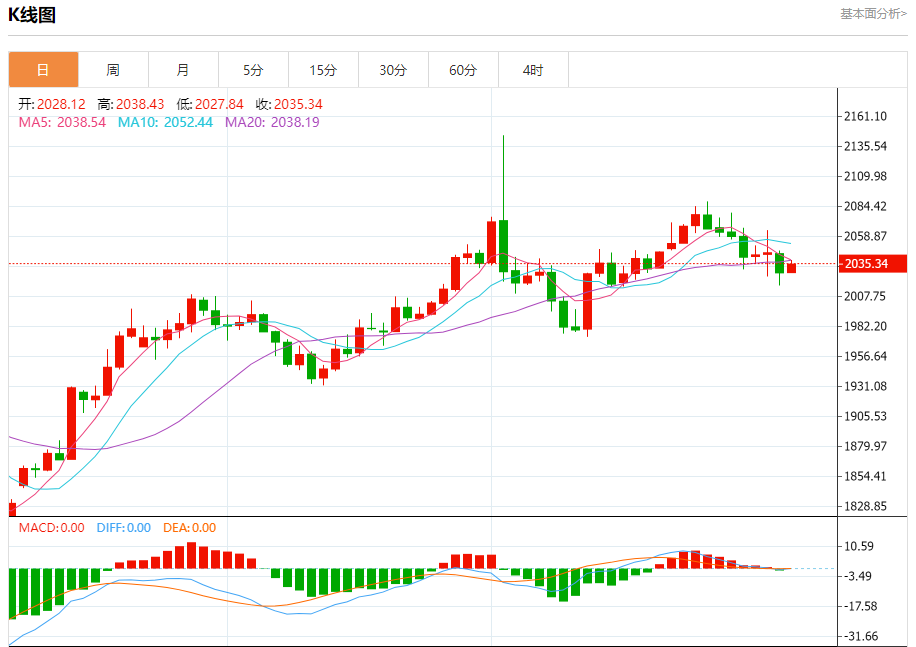Click the 2007.75 price axis label
Viewport: 916px width, 647px height.
pos(865,296)
